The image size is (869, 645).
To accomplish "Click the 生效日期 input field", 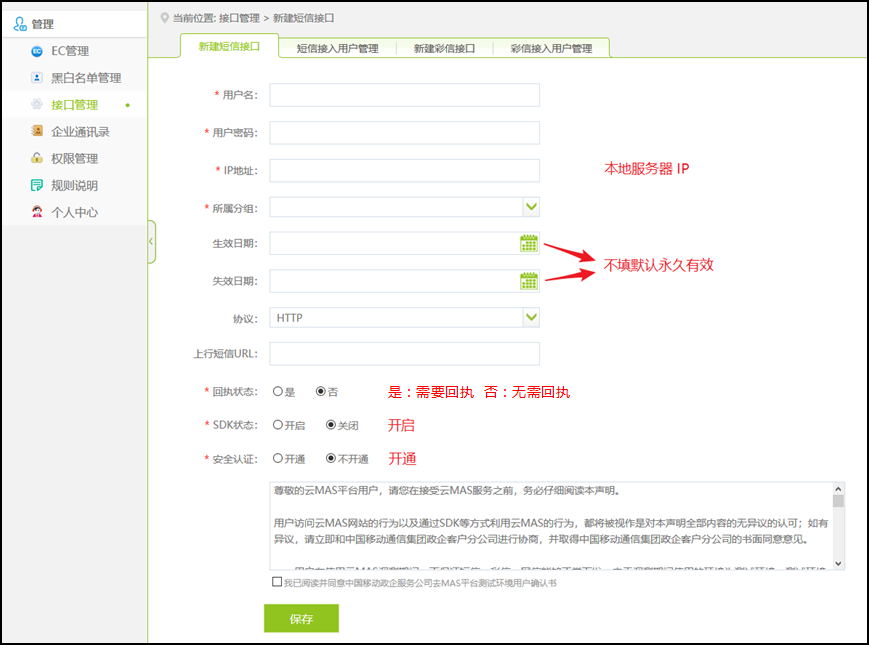I will coord(405,243).
